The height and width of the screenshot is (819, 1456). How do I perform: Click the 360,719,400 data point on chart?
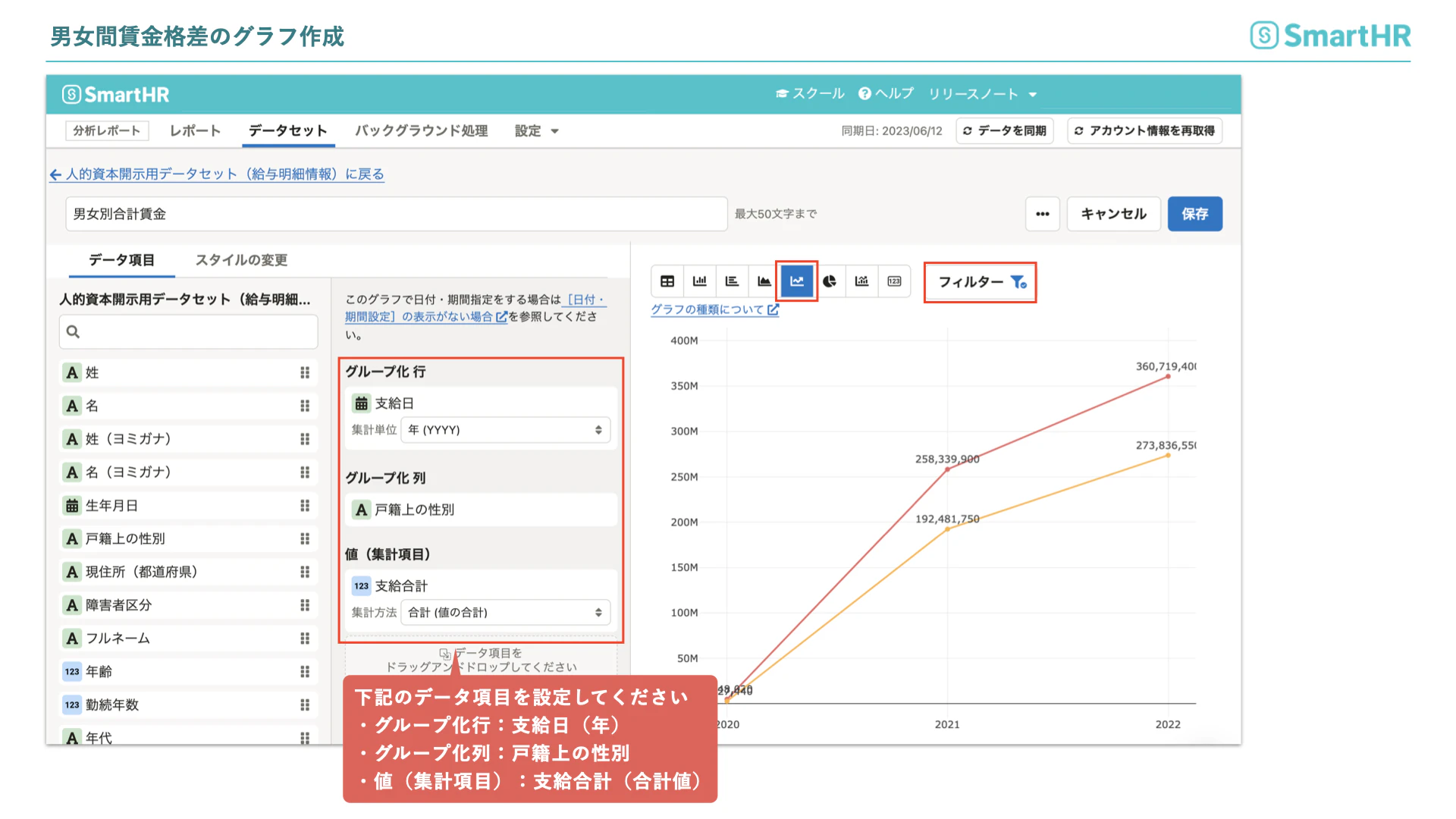(1168, 376)
